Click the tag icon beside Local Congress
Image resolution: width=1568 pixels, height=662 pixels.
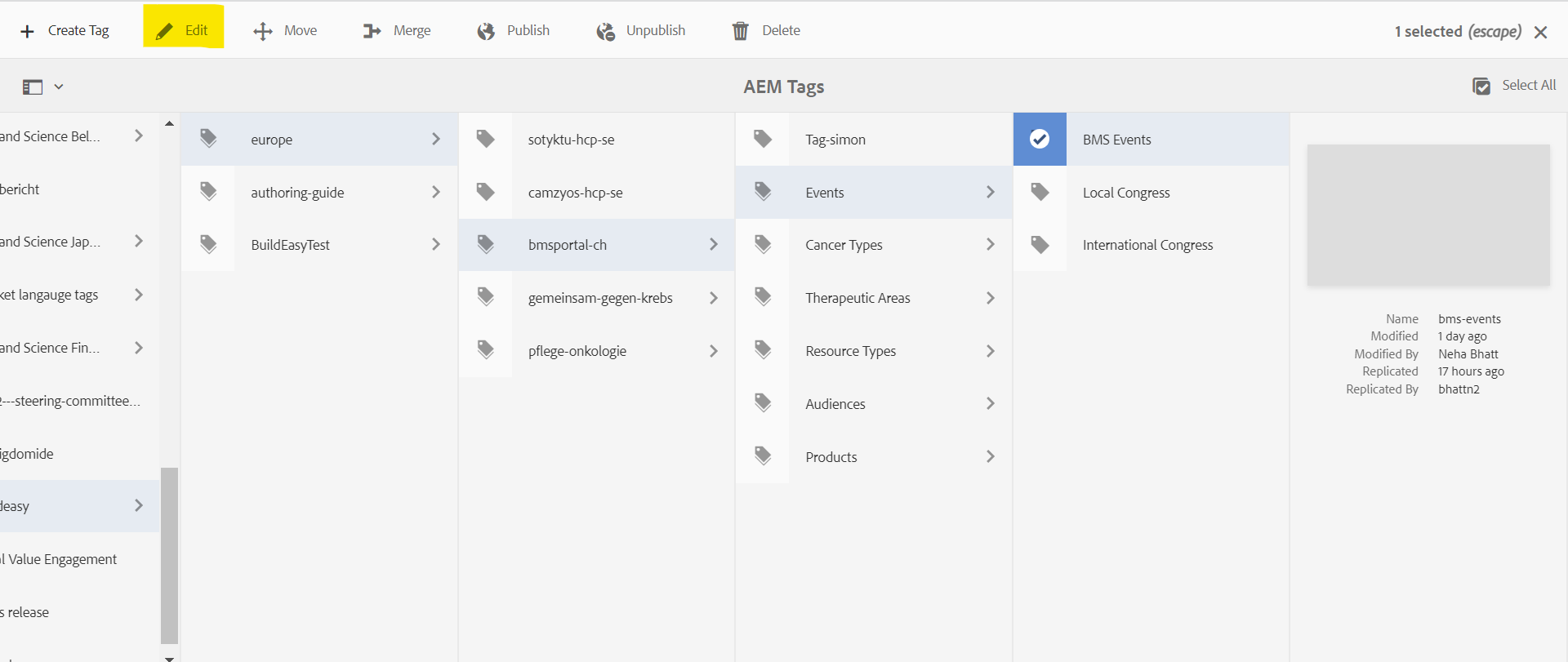tap(1040, 192)
